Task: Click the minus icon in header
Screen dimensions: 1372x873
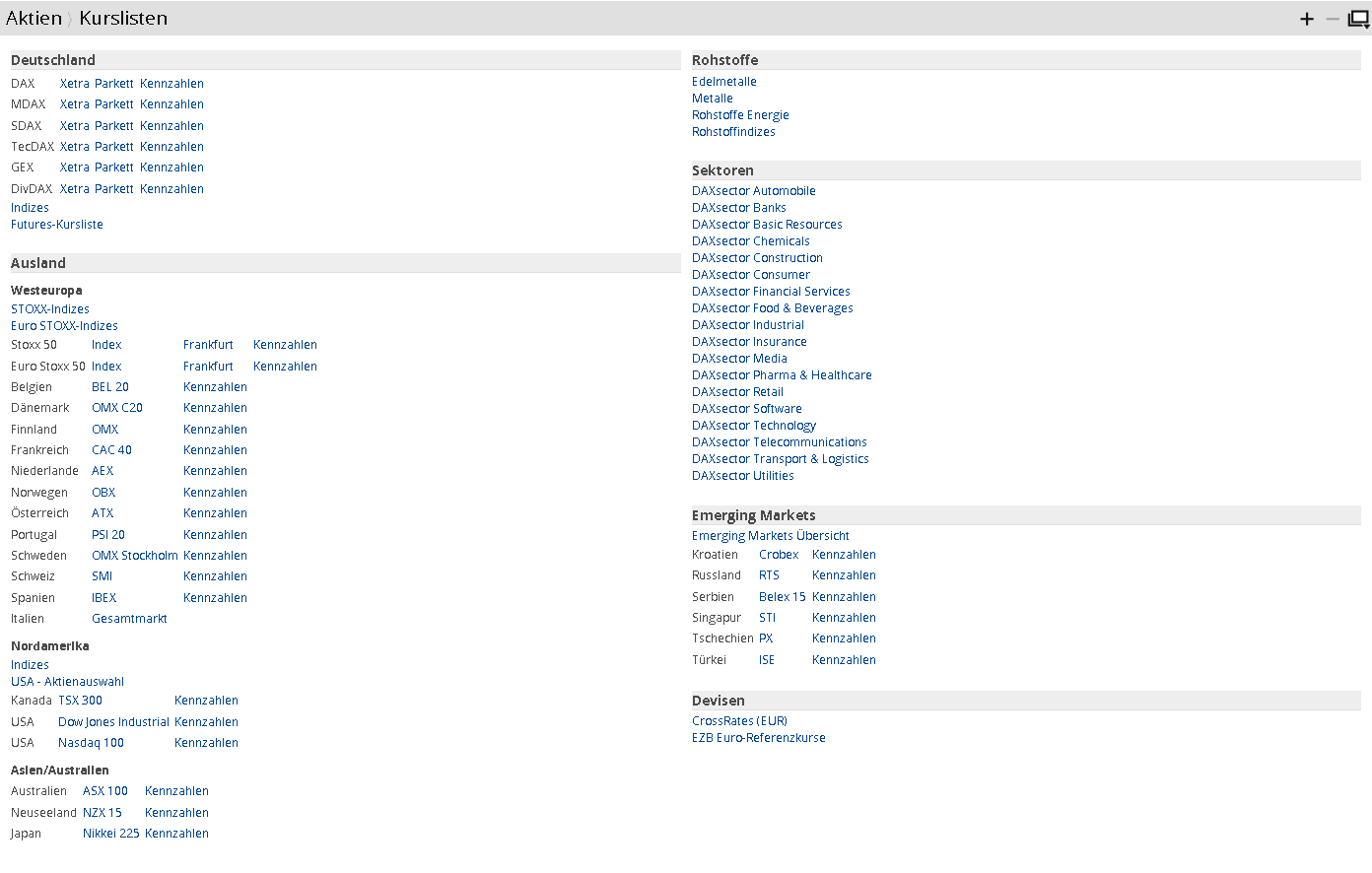Action: [x=1333, y=19]
